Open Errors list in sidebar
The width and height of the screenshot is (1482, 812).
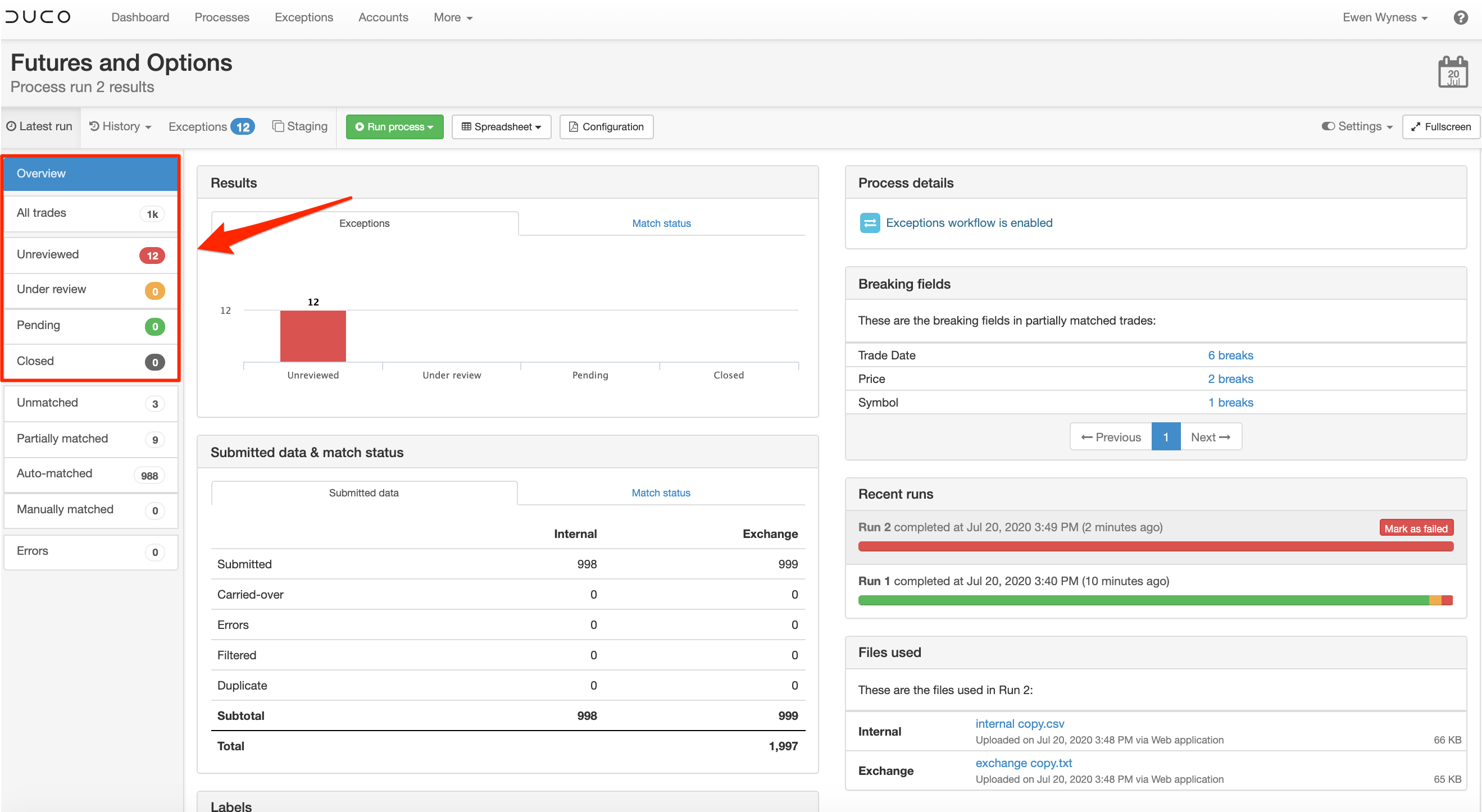pyautogui.click(x=91, y=551)
